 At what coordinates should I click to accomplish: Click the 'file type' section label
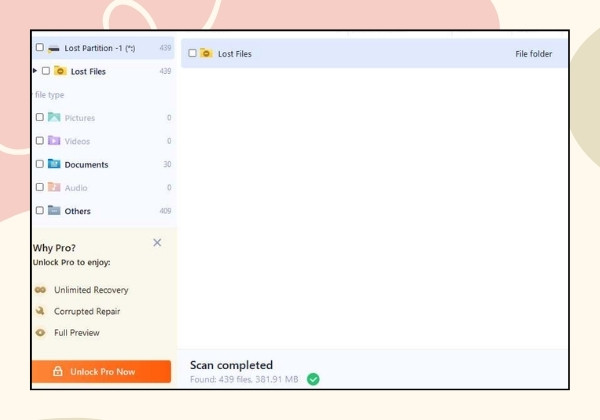point(49,95)
